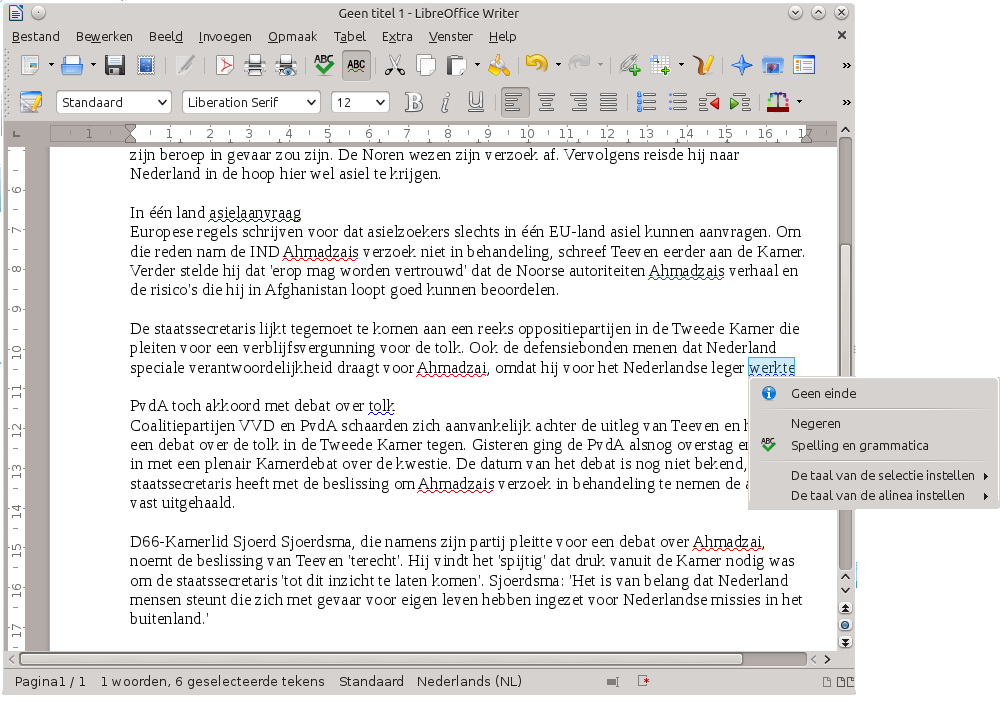
Task: Open the Navigator star icon
Action: click(741, 65)
